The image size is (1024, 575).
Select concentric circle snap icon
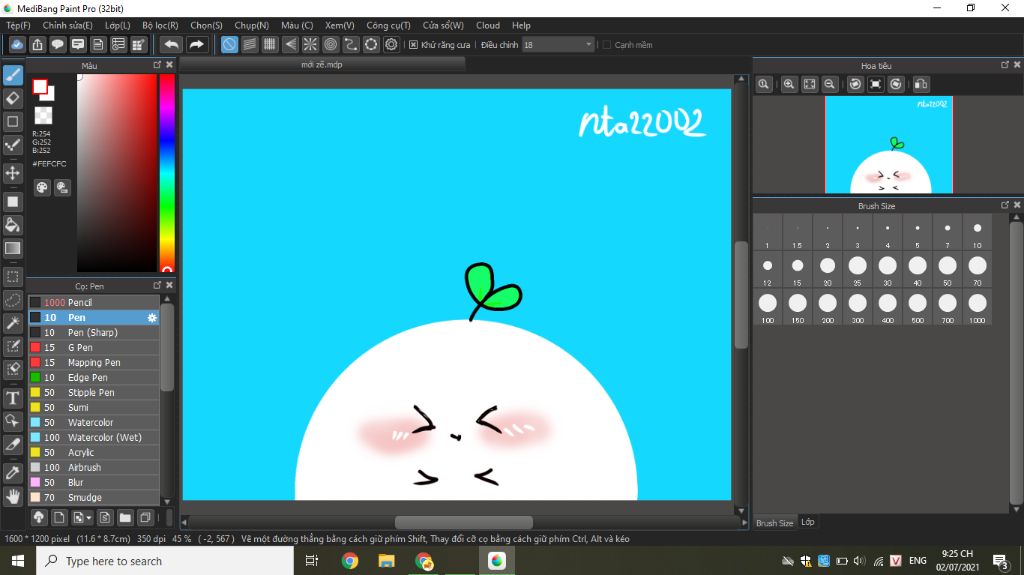[330, 44]
